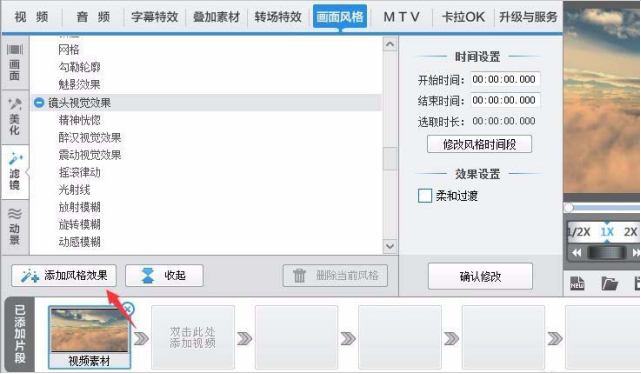Open the 画面 sidebar panel
Image resolution: width=641 pixels, height=374 pixels.
pos(15,63)
